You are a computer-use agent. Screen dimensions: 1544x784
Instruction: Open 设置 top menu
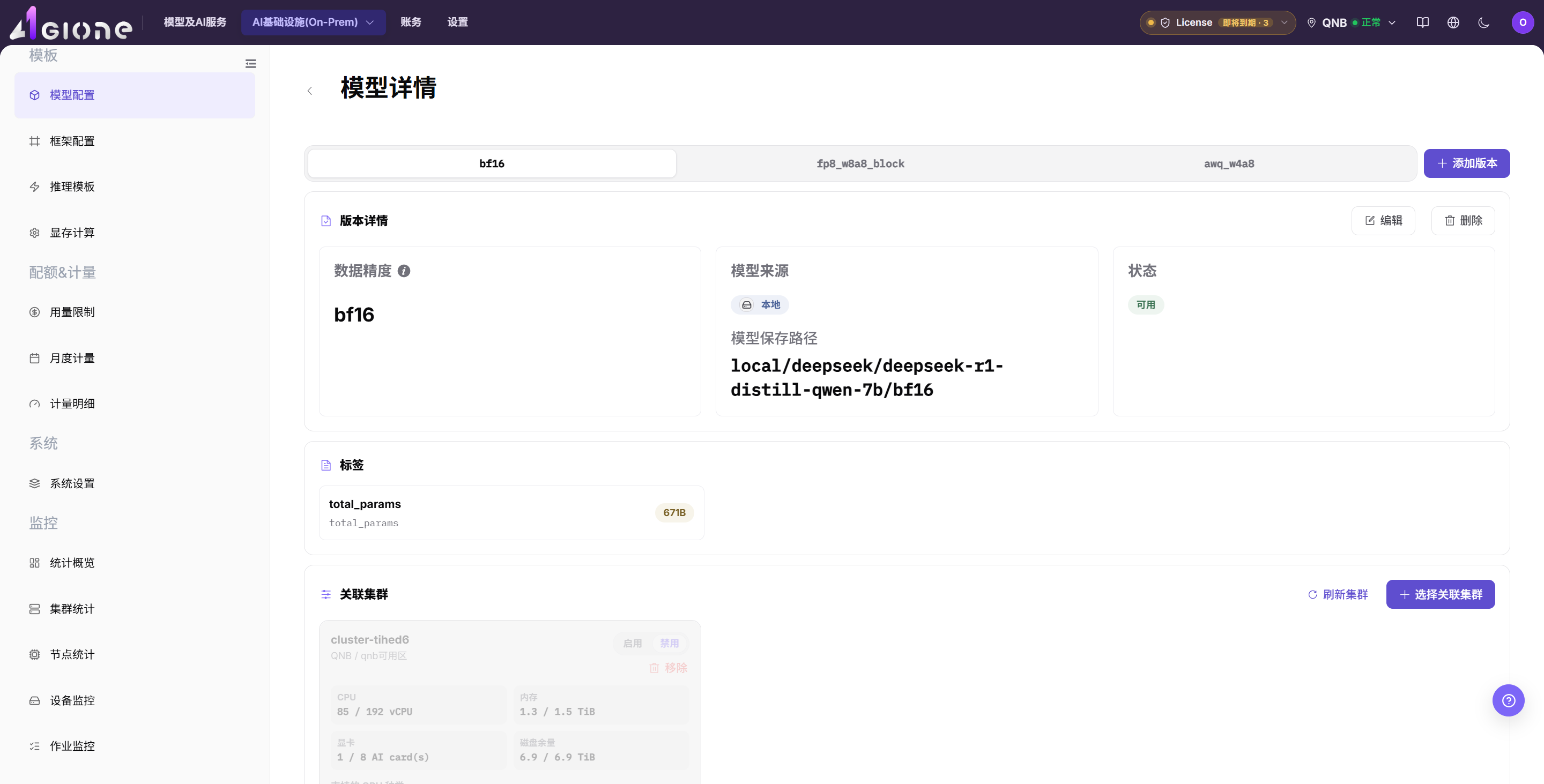pos(457,22)
